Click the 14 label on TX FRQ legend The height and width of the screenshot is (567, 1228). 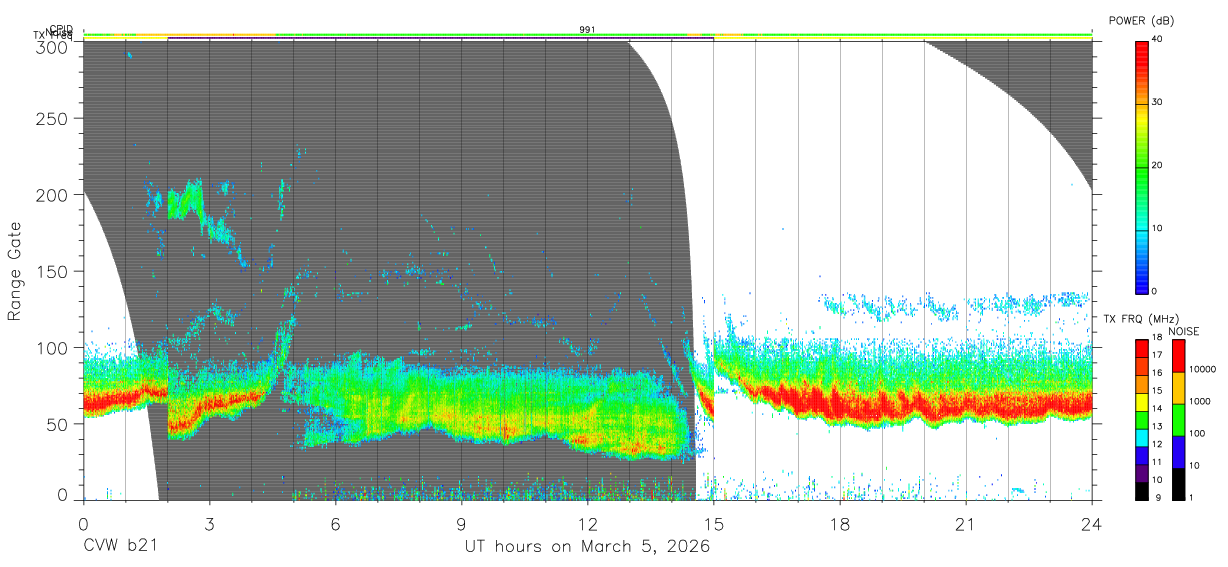click(1157, 409)
